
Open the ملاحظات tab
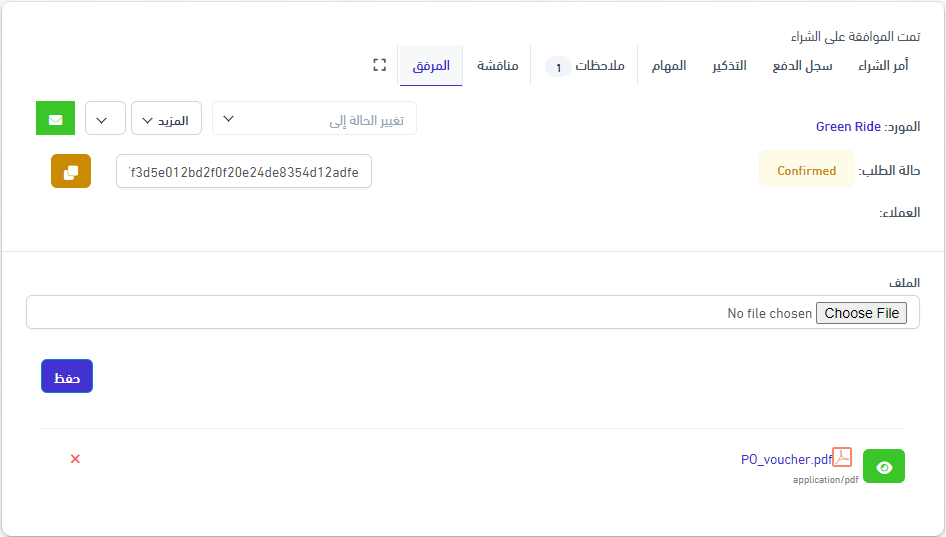tap(586, 66)
